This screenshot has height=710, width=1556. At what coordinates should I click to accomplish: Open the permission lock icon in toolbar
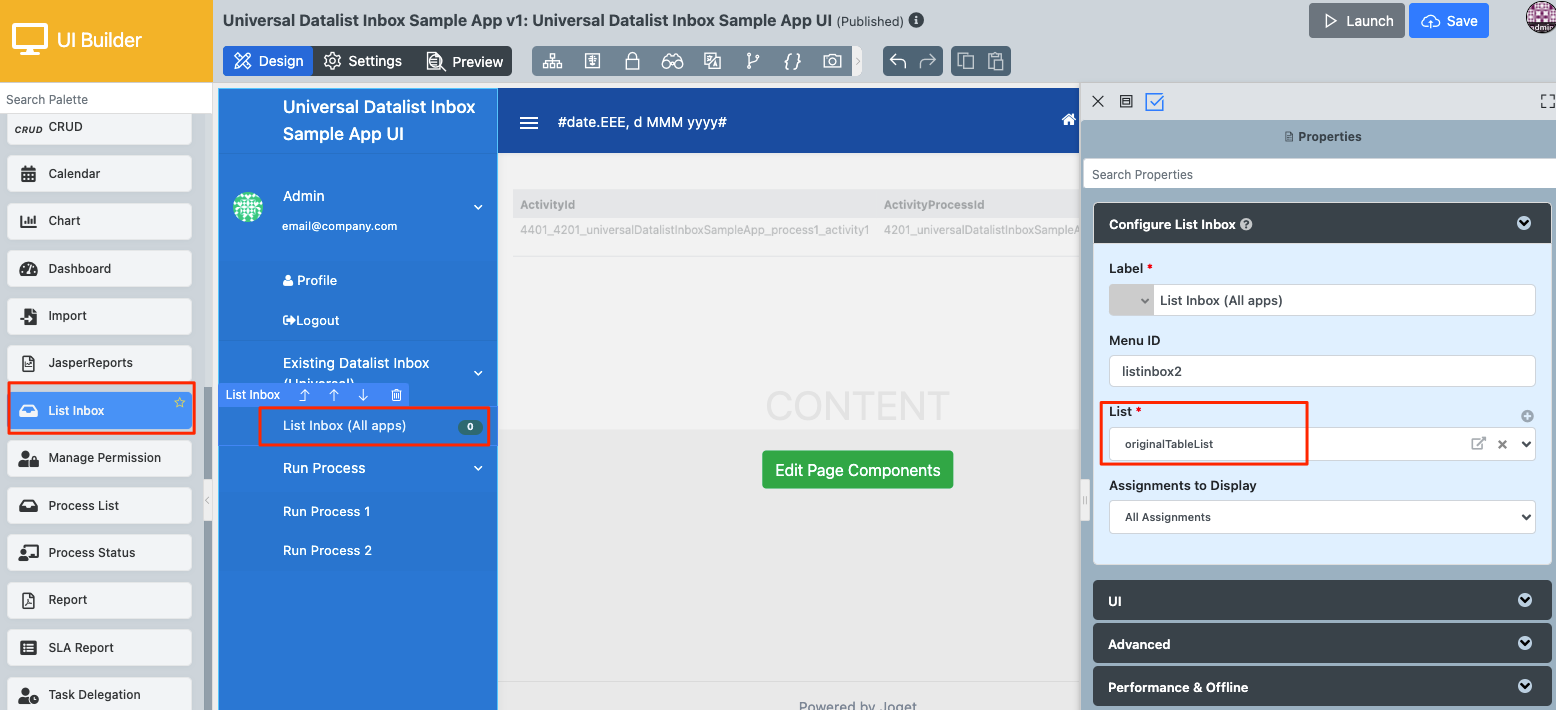tap(632, 61)
